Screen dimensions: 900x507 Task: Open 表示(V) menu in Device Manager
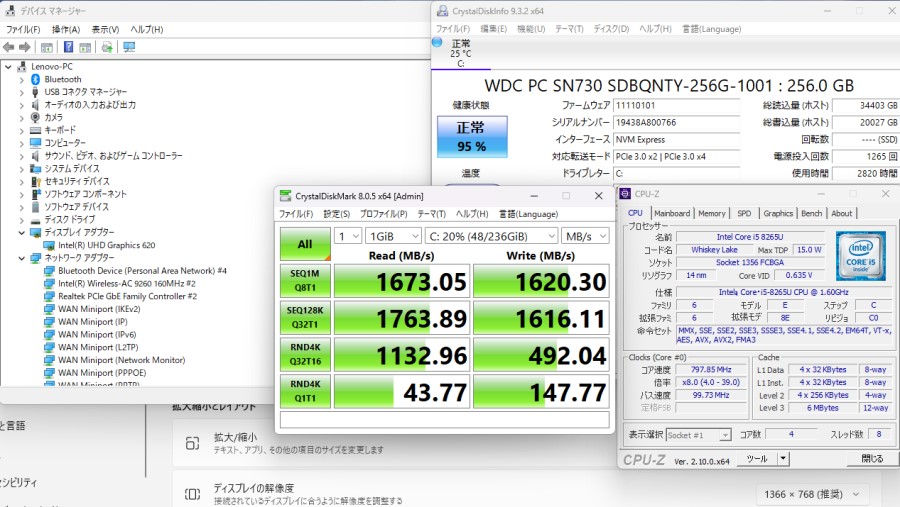pos(105,29)
